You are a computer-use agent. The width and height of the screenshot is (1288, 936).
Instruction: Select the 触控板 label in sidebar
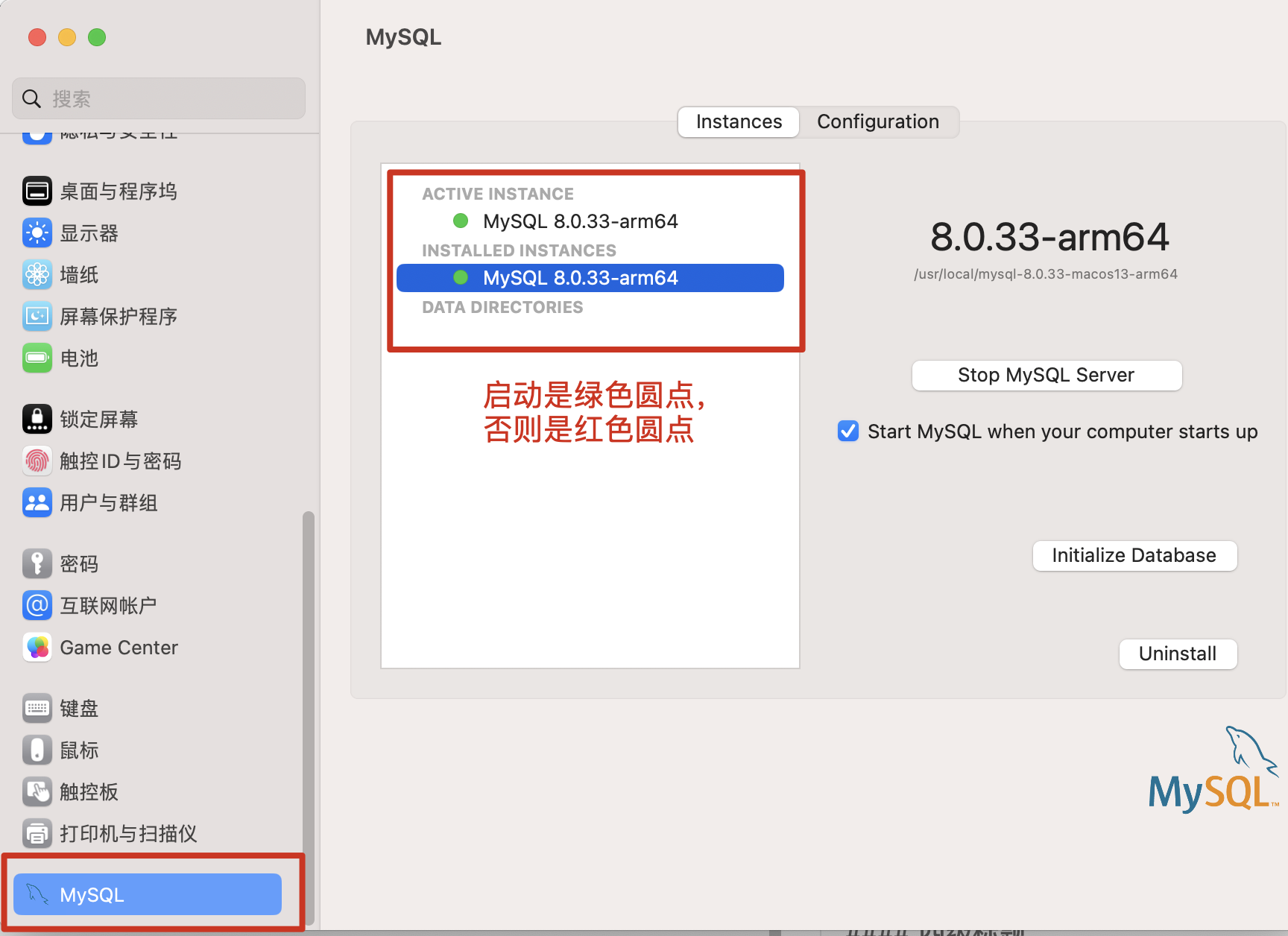[x=89, y=792]
